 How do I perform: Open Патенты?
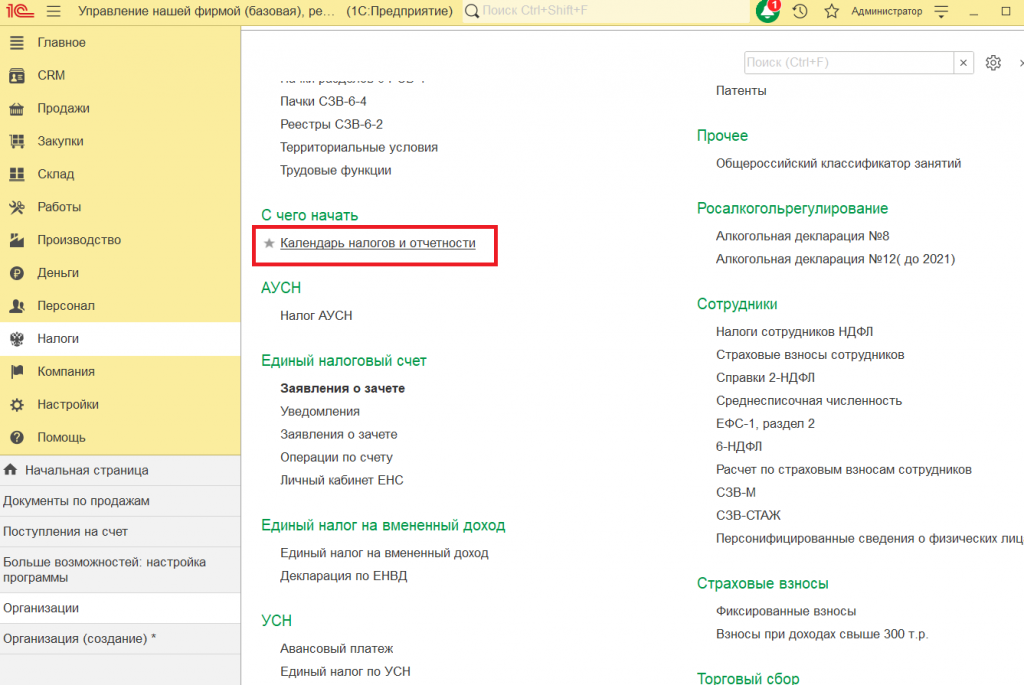pos(741,91)
